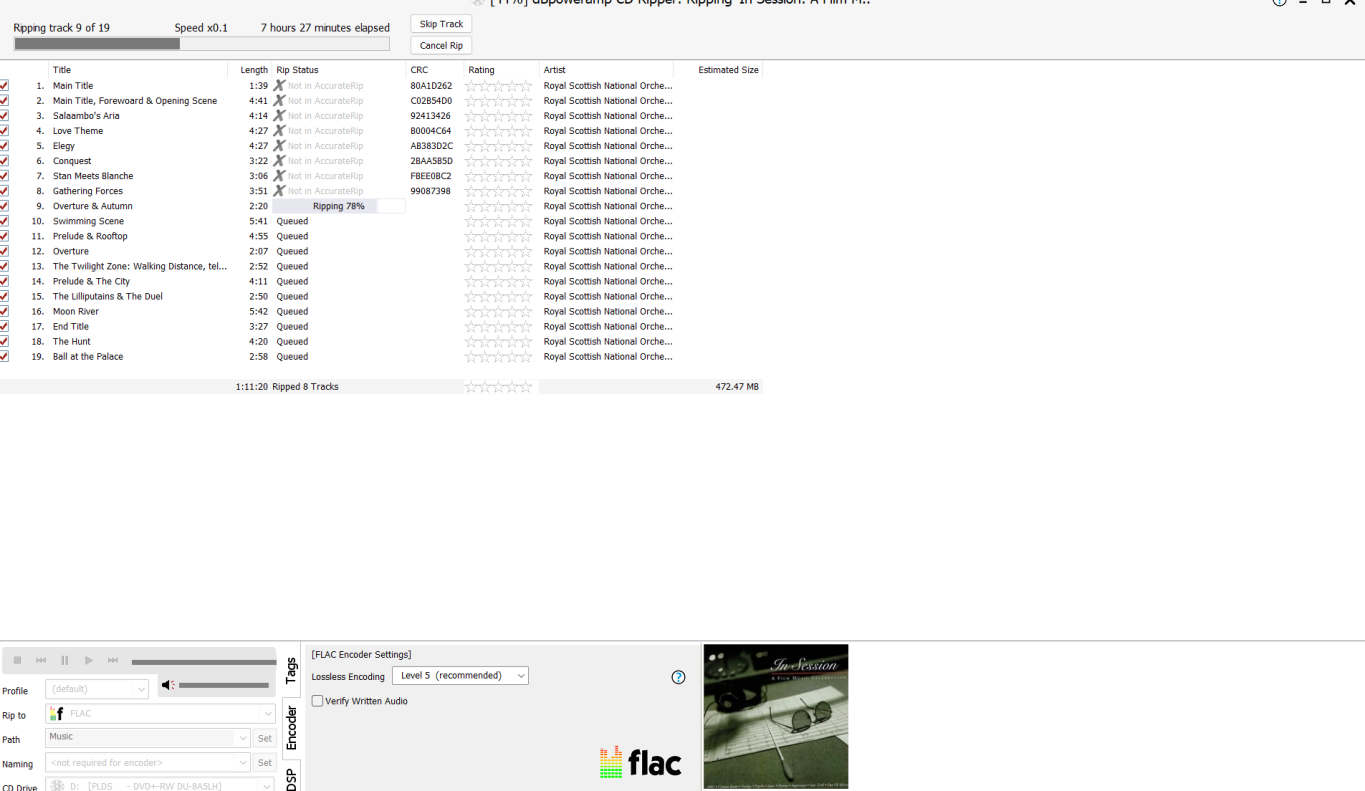Screen dimensions: 1365x791
Task: Adjust the volume slider
Action: 224,685
